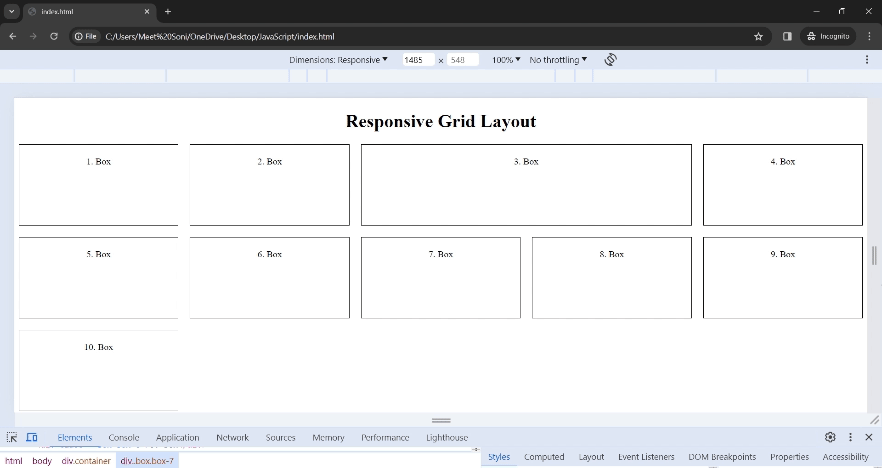The height and width of the screenshot is (468, 882).
Task: Switch to the Elements tab
Action: pyautogui.click(x=74, y=438)
